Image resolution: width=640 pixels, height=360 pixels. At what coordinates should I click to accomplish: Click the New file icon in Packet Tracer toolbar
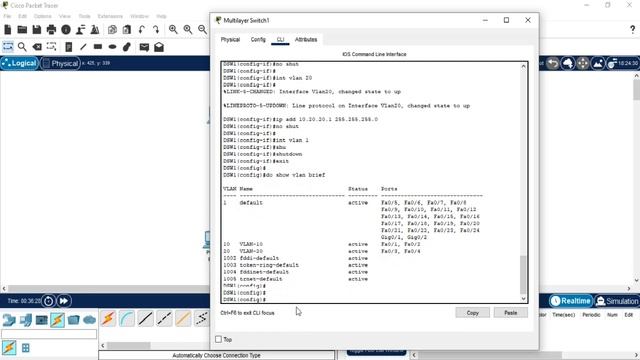[x=8, y=29]
